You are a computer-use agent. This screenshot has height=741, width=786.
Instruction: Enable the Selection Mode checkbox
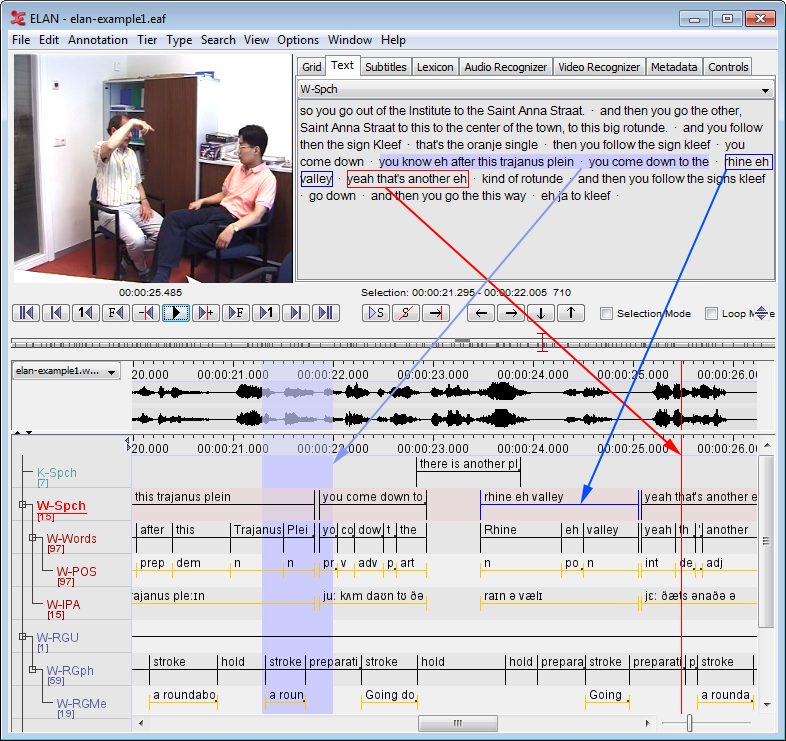pos(606,314)
